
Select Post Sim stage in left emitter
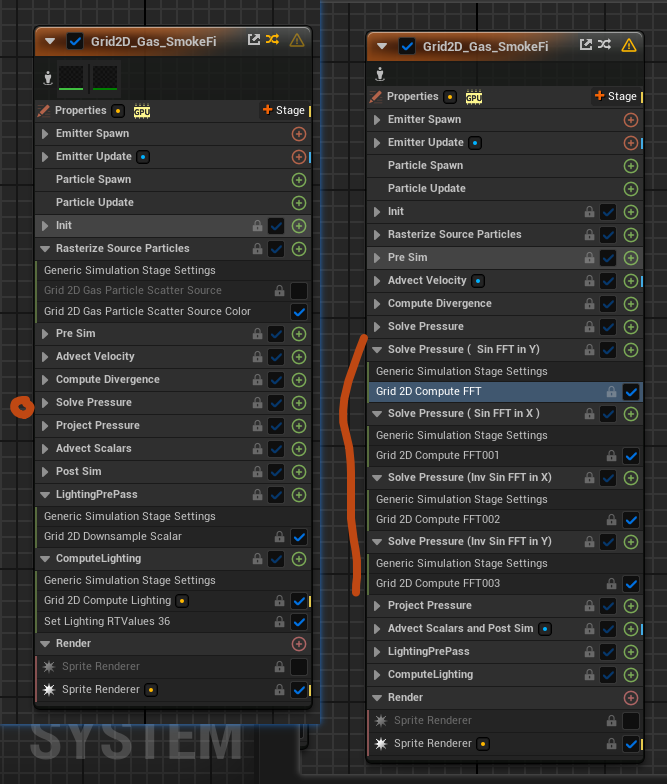[173, 472]
